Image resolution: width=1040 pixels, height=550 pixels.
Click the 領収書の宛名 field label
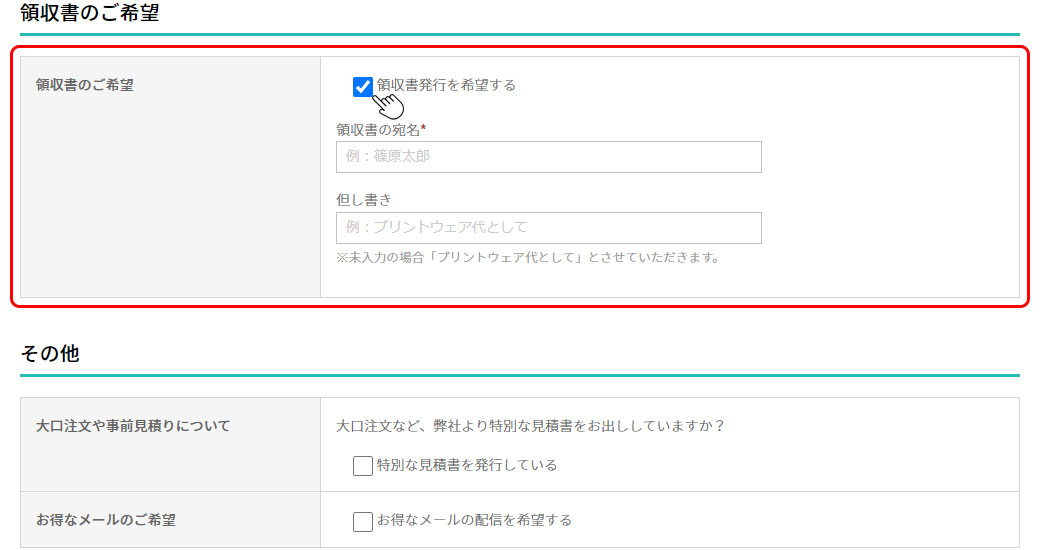(377, 130)
